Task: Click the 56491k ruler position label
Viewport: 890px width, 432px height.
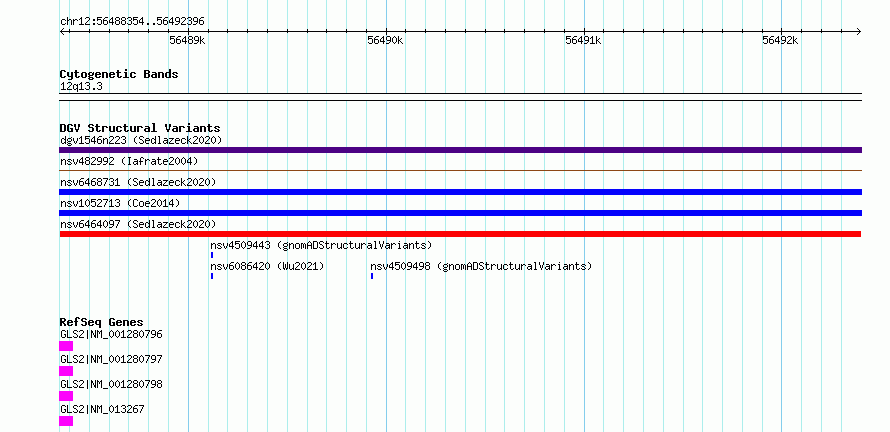Action: click(583, 40)
